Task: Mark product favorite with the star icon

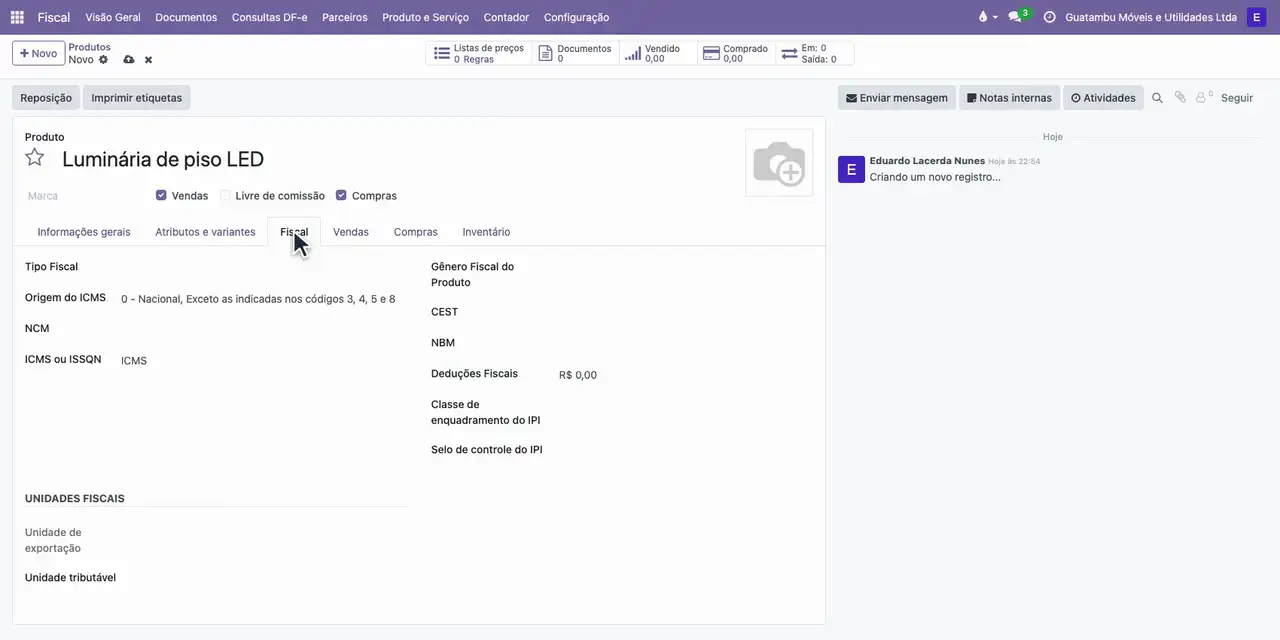Action: tap(35, 158)
